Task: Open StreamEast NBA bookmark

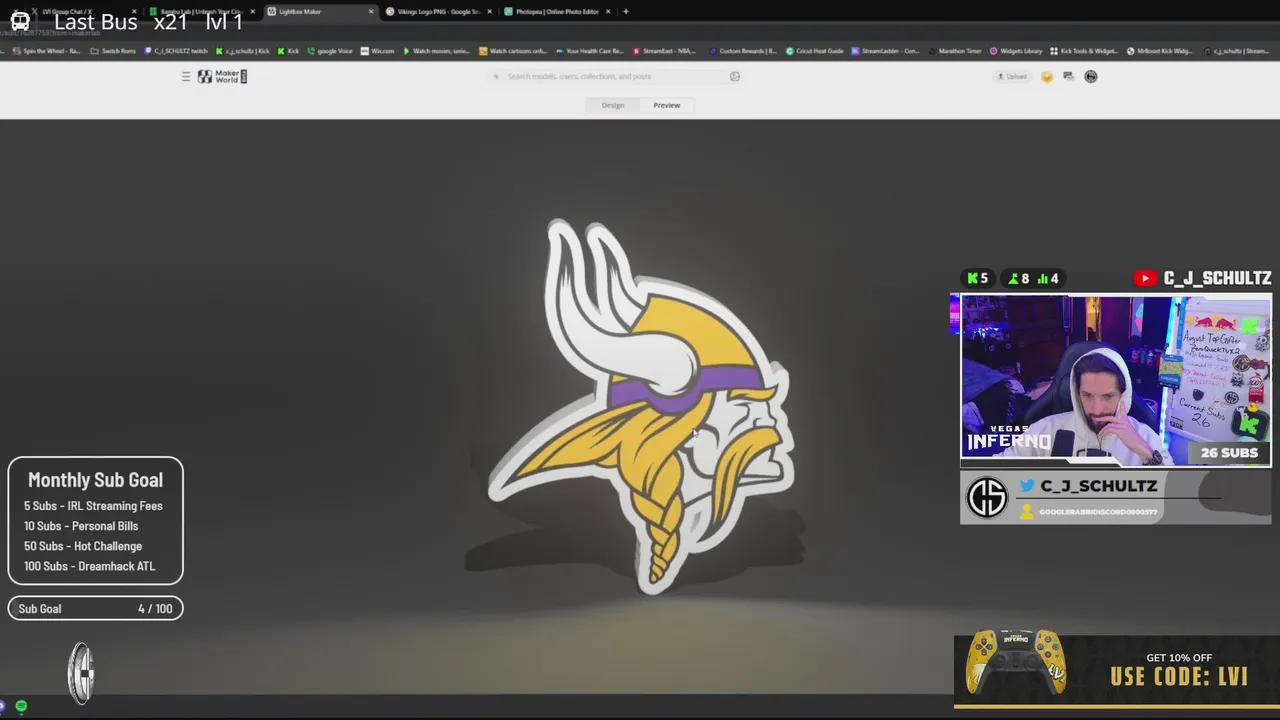Action: (665, 51)
